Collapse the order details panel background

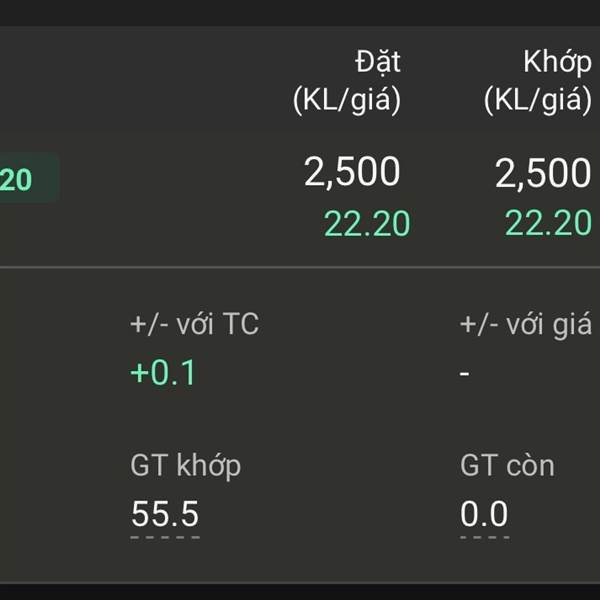[300, 425]
